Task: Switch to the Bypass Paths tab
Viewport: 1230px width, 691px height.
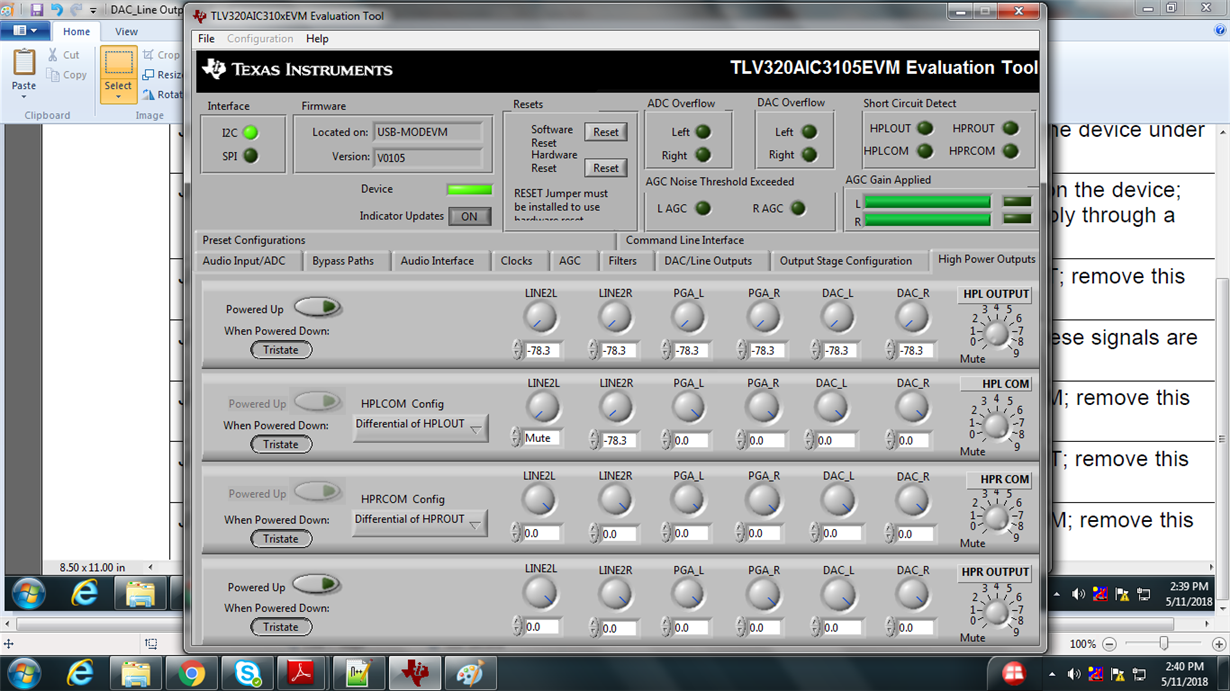Action: (343, 261)
